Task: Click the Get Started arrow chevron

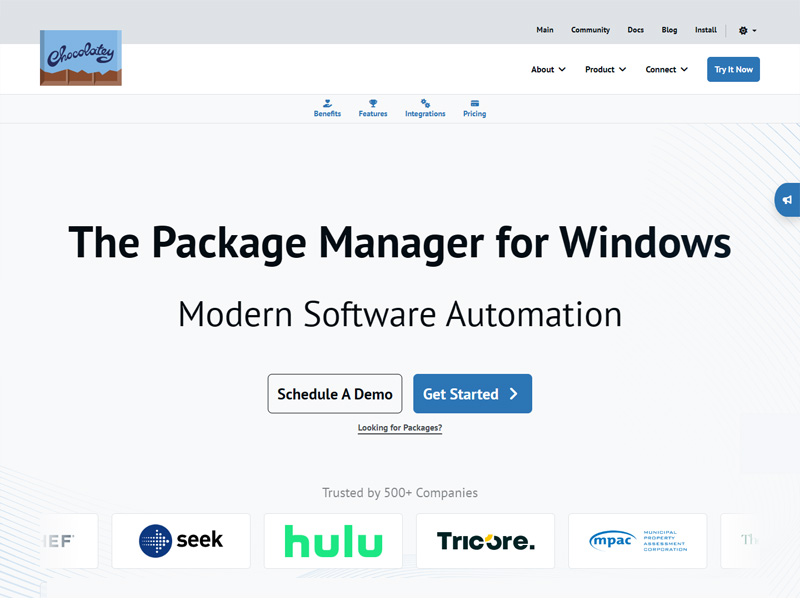Action: tap(514, 394)
